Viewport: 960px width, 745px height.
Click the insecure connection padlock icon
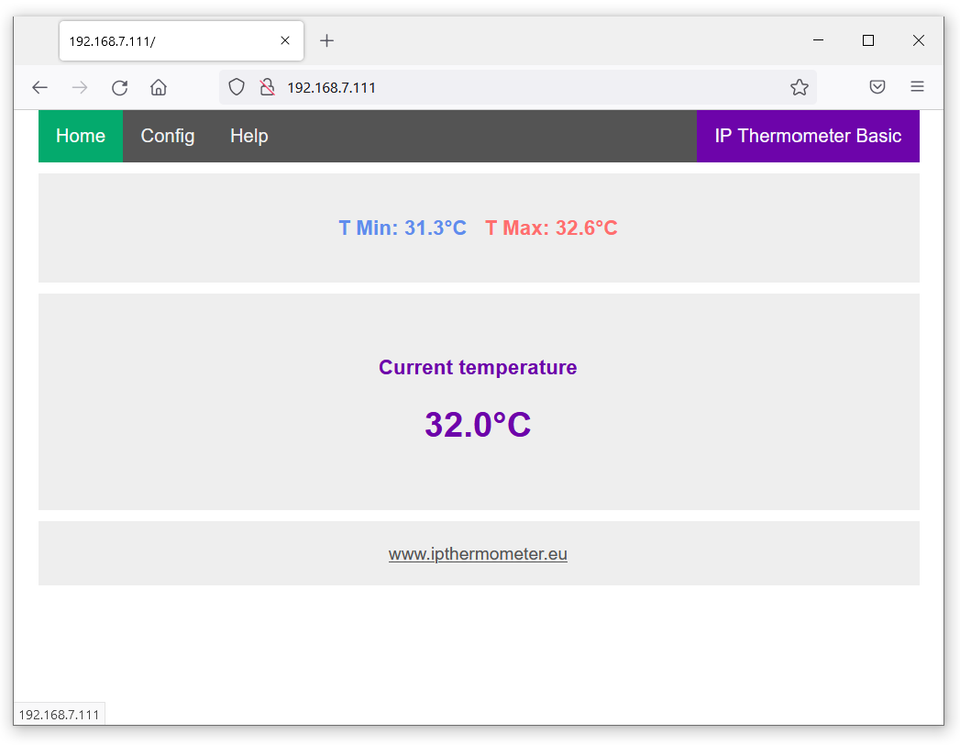(x=267, y=87)
